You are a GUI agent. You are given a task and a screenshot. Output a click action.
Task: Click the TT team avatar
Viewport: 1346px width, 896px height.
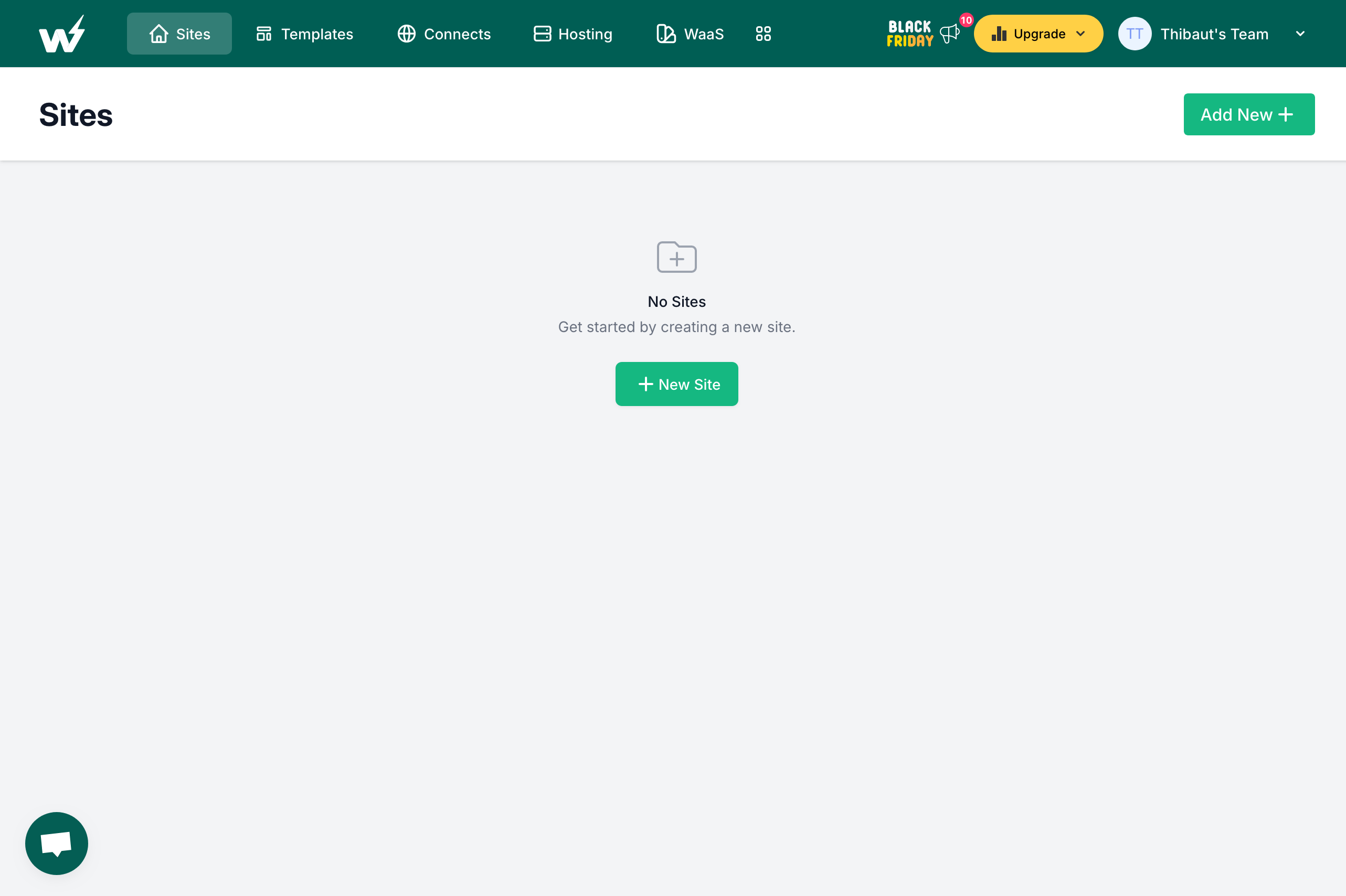1135,34
